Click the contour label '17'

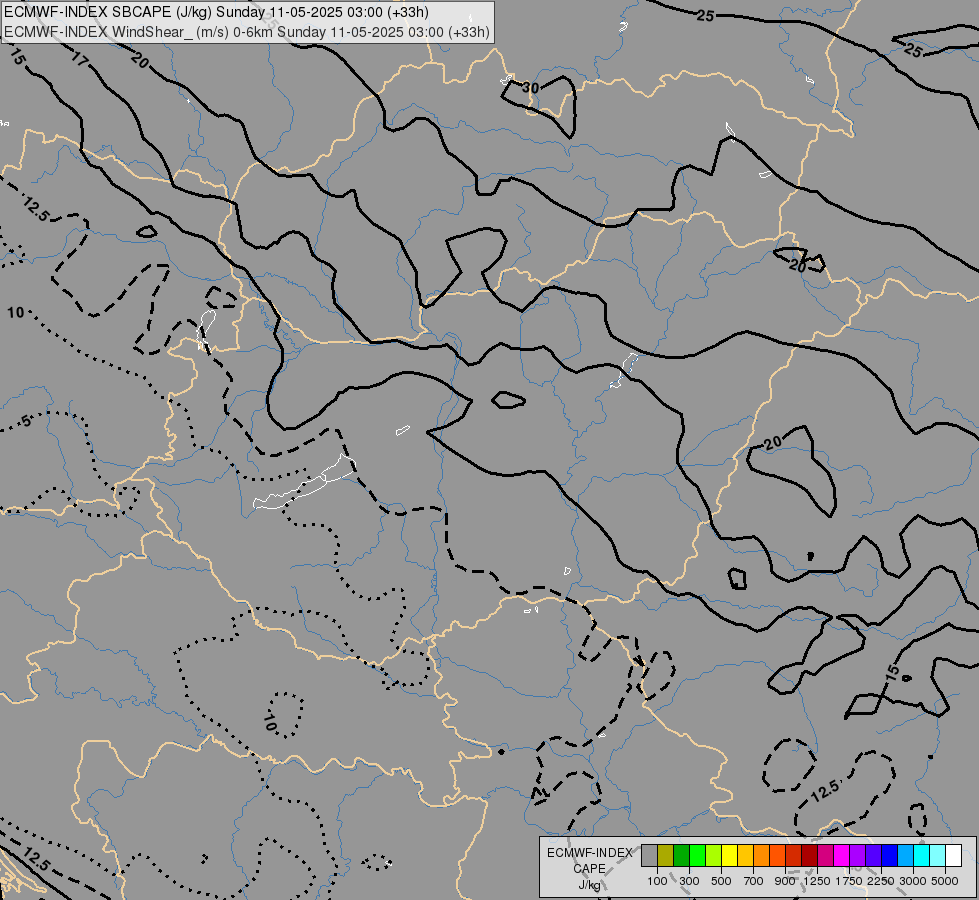point(80,60)
